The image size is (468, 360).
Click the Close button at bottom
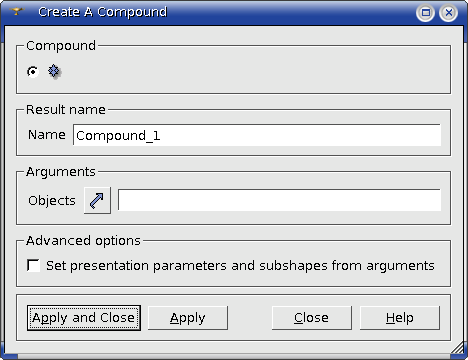[312, 318]
